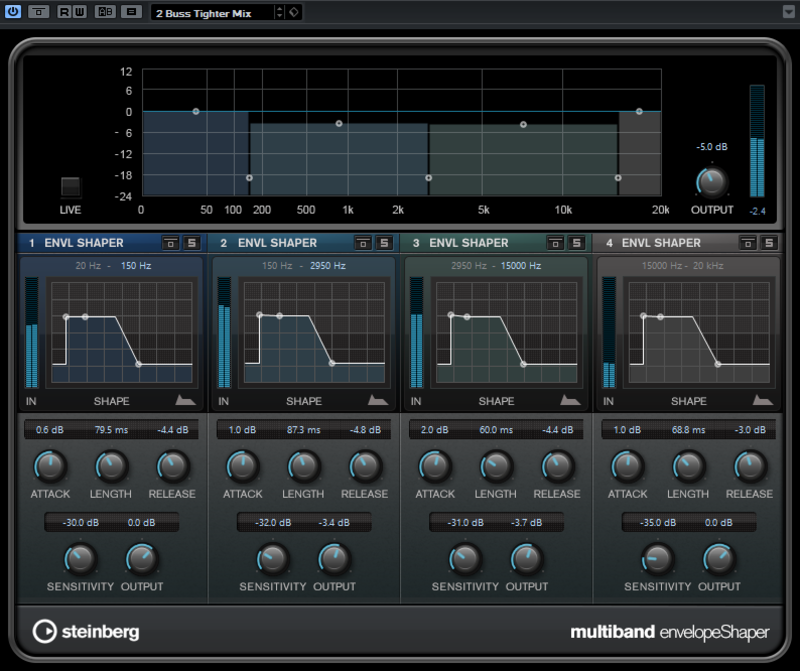Solo band 2 envelope shaper

tap(384, 243)
